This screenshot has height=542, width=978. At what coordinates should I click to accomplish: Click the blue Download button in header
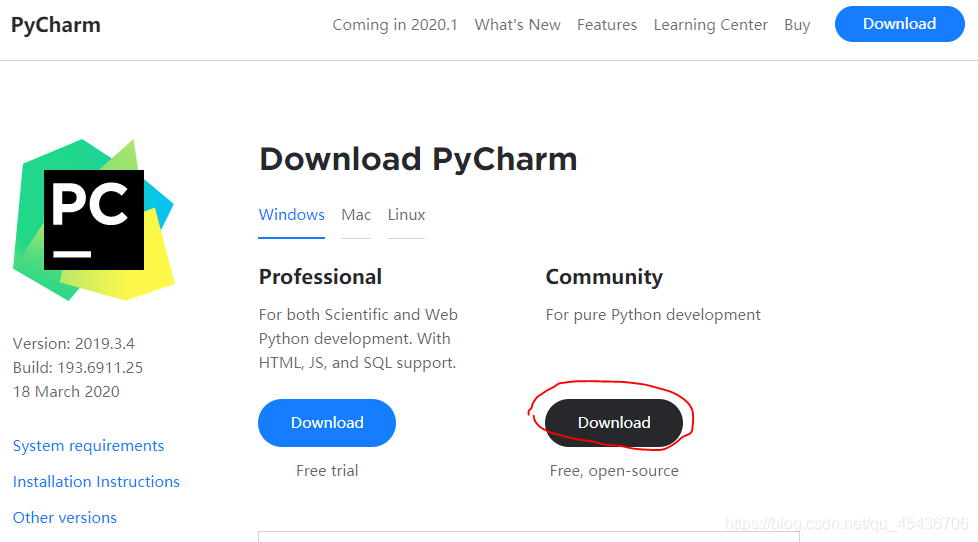(899, 24)
